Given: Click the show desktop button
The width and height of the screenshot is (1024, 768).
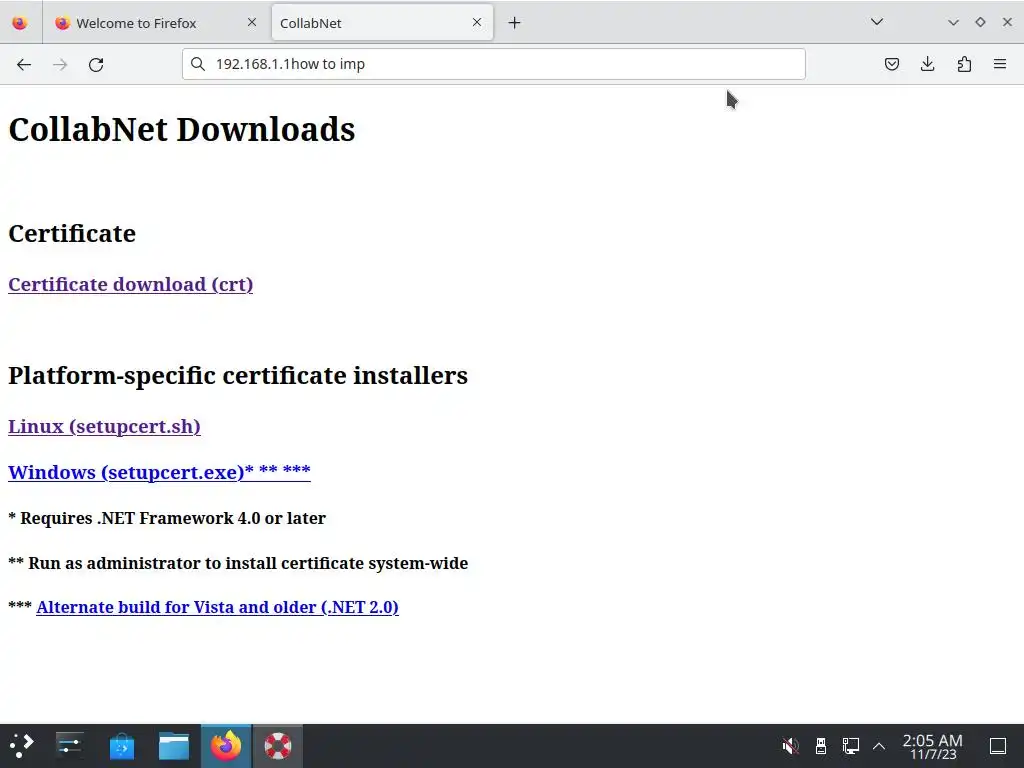Looking at the screenshot, I should point(998,746).
